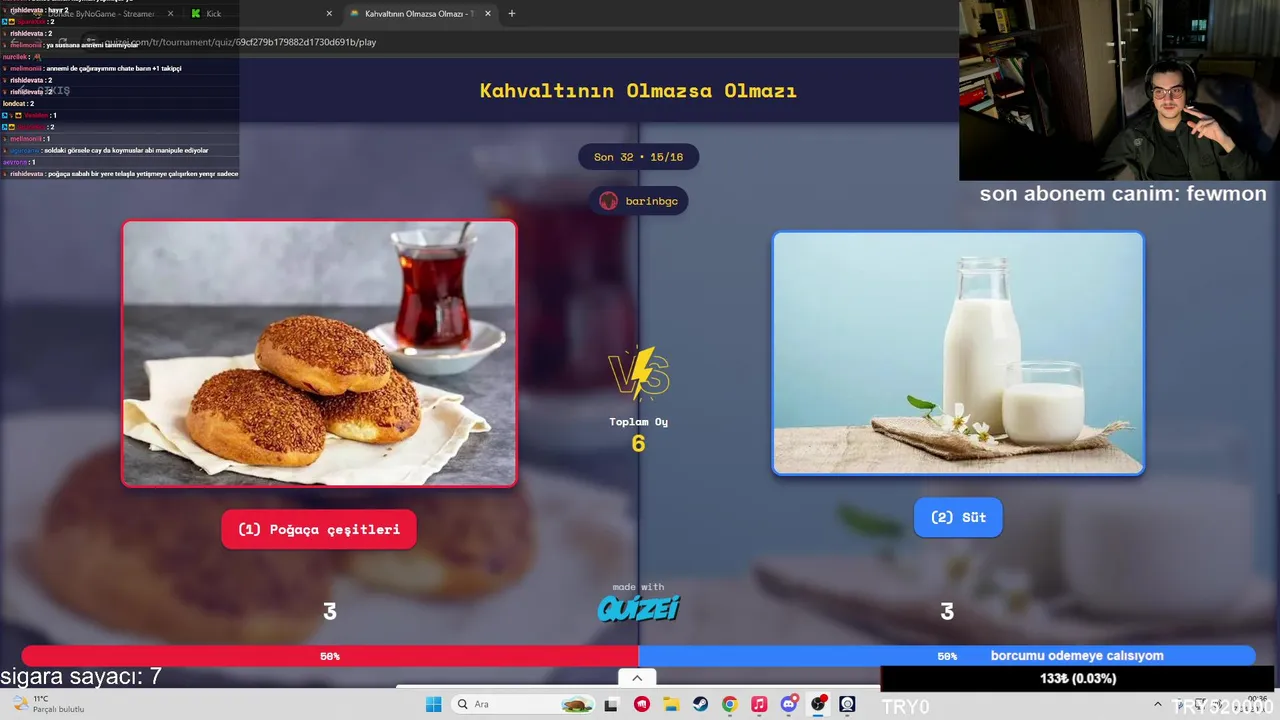Image resolution: width=1280 pixels, height=720 pixels.
Task: Click the taskbar Ara search box
Action: point(521,704)
